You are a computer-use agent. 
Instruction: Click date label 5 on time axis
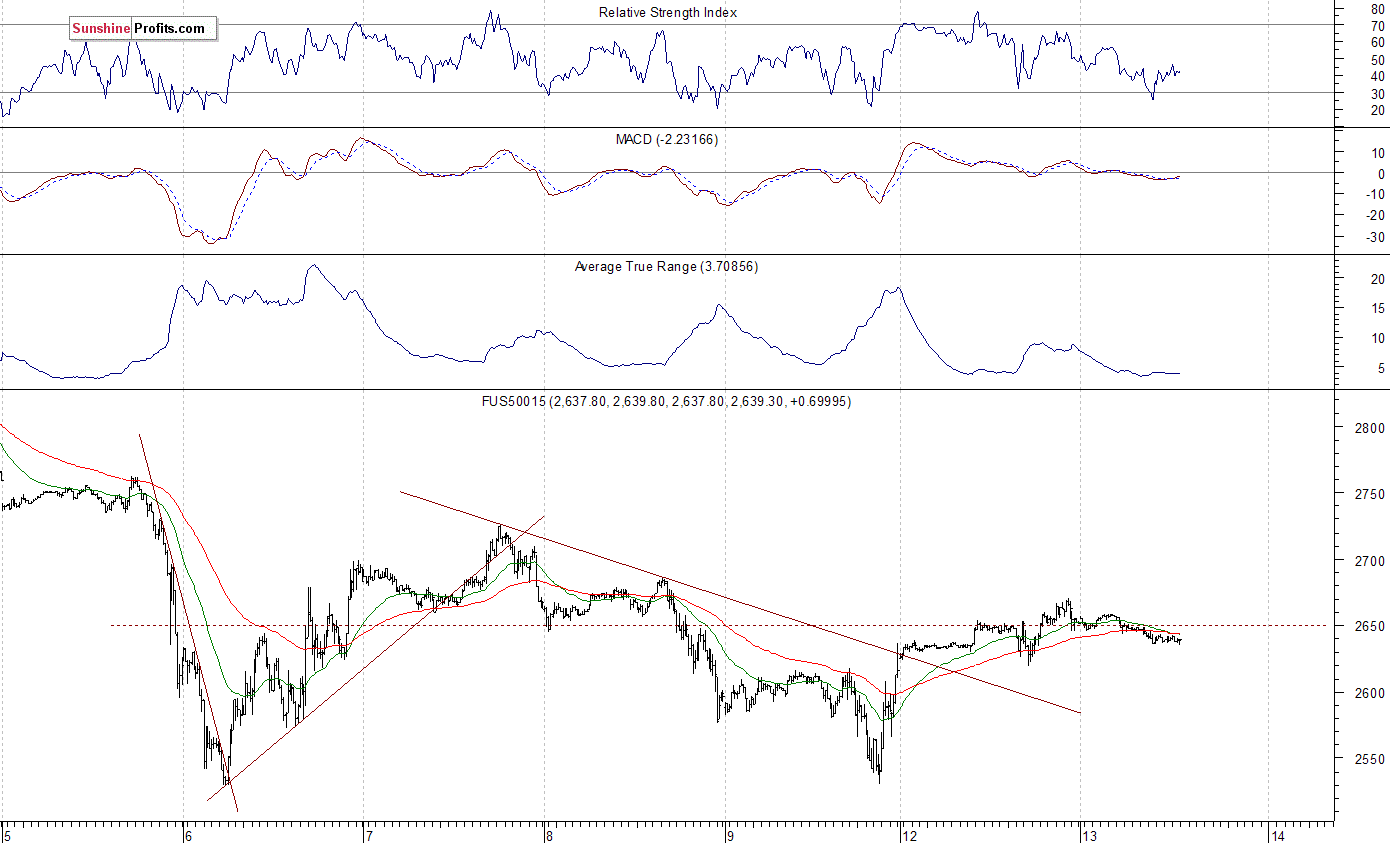pyautogui.click(x=7, y=835)
